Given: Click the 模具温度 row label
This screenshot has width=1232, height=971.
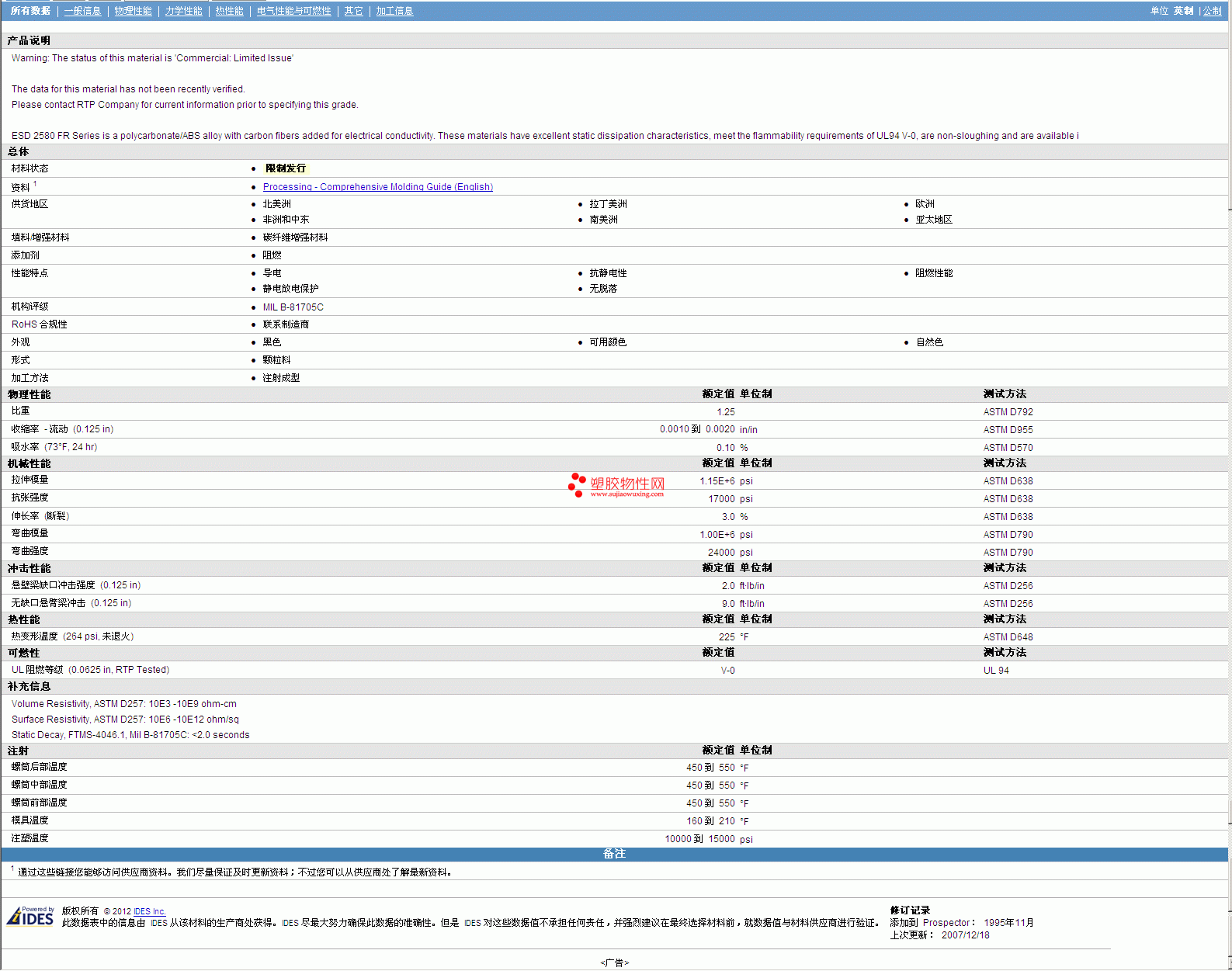Looking at the screenshot, I should [x=29, y=820].
